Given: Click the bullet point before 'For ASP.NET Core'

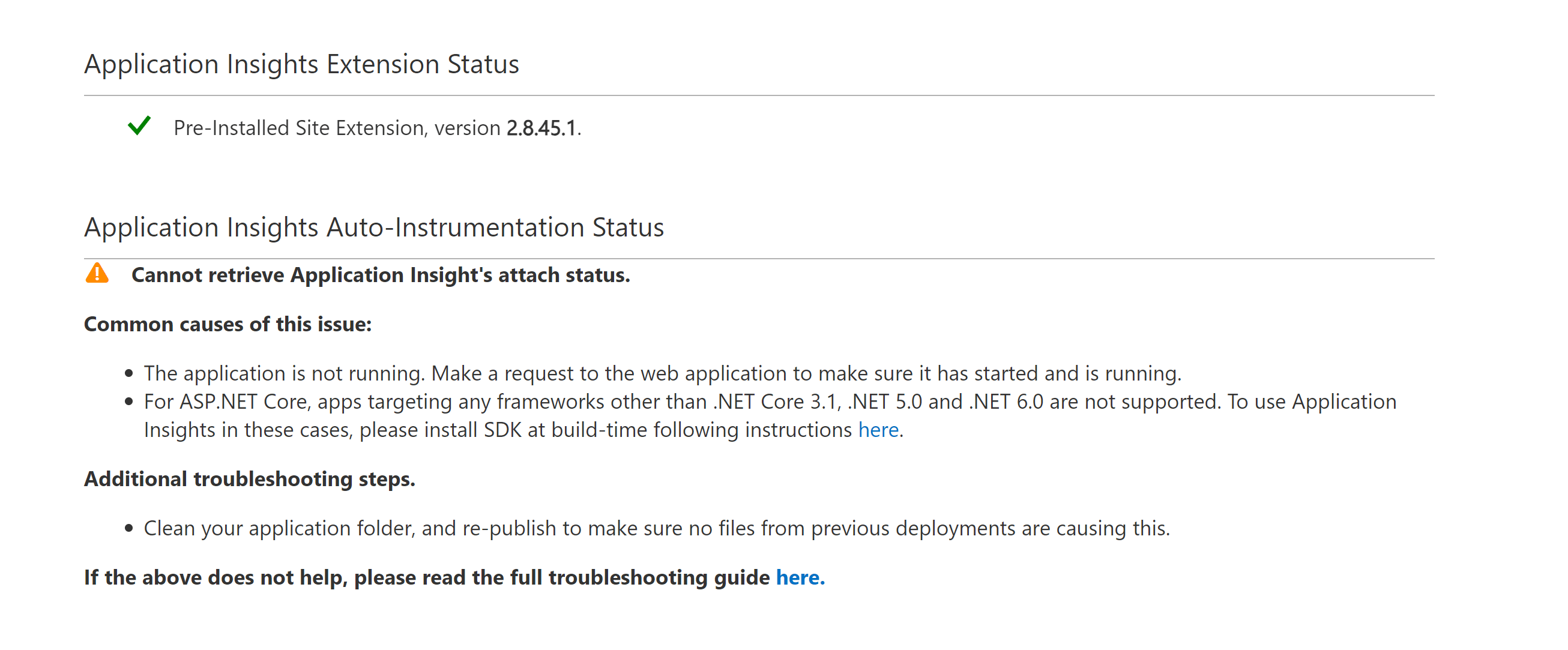Looking at the screenshot, I should pyautogui.click(x=128, y=402).
